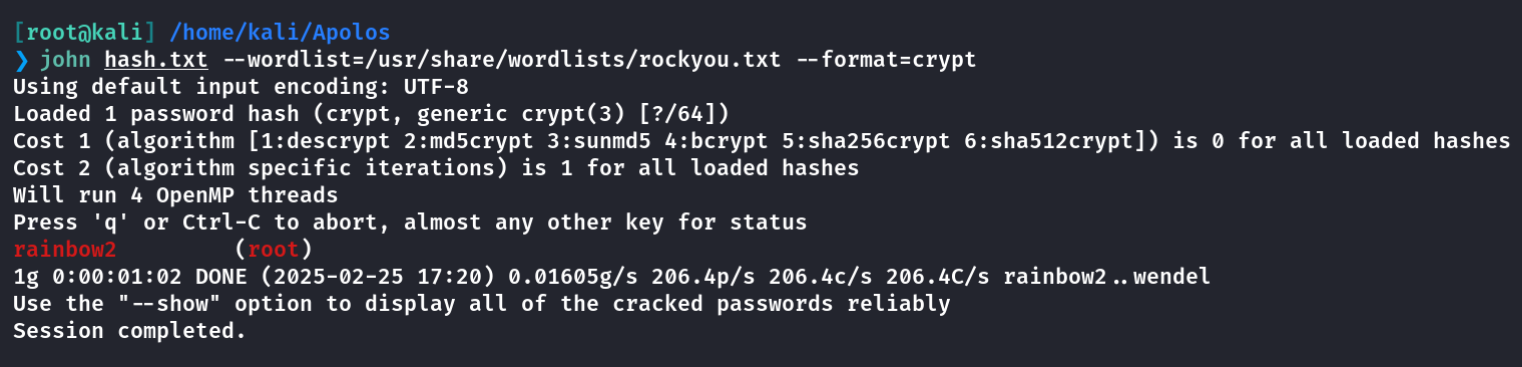Image resolution: width=1522 pixels, height=367 pixels.
Task: Click the rainbow2..wendel range text
Action: tap(1107, 276)
